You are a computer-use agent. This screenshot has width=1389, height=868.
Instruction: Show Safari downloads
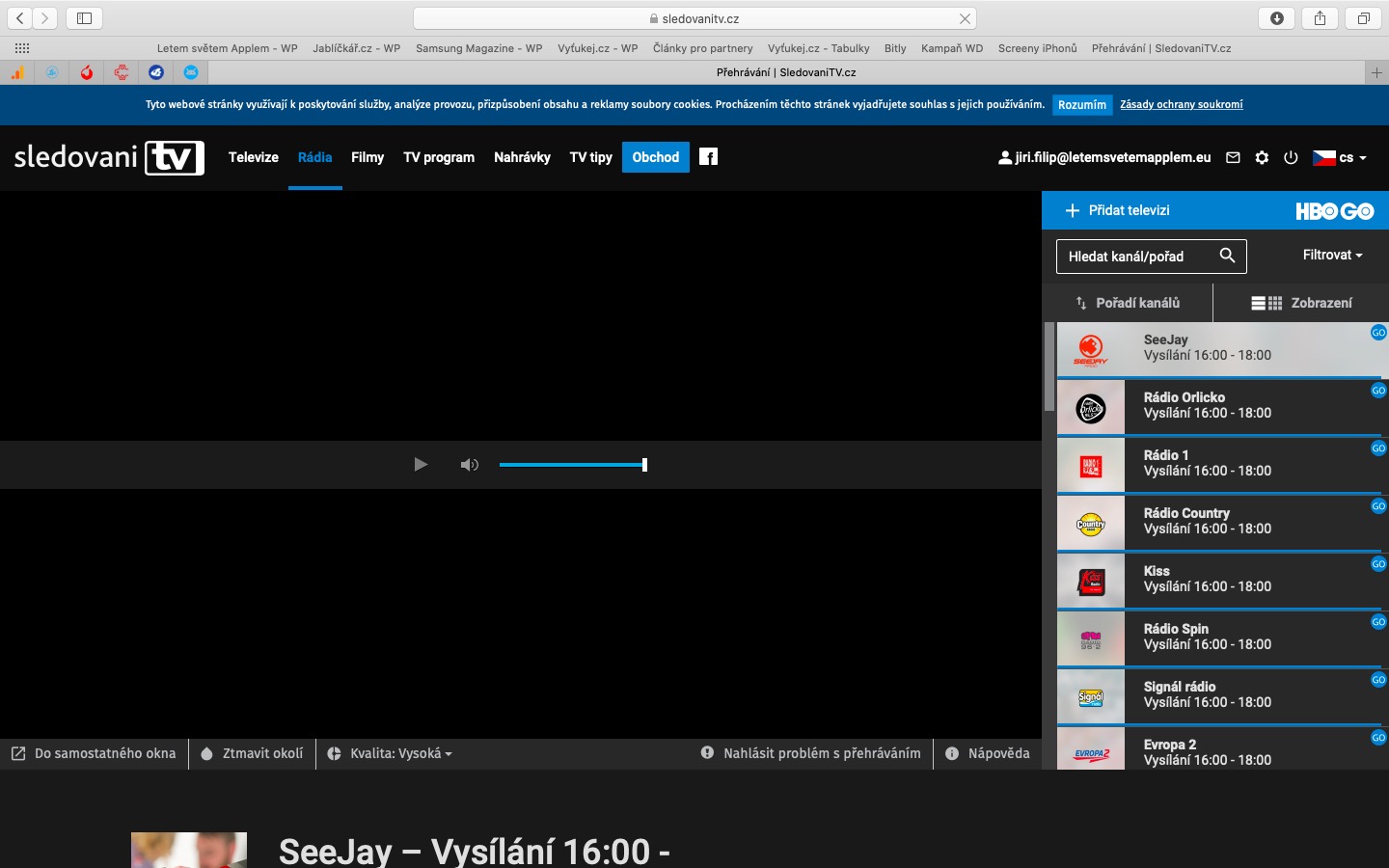click(x=1277, y=18)
